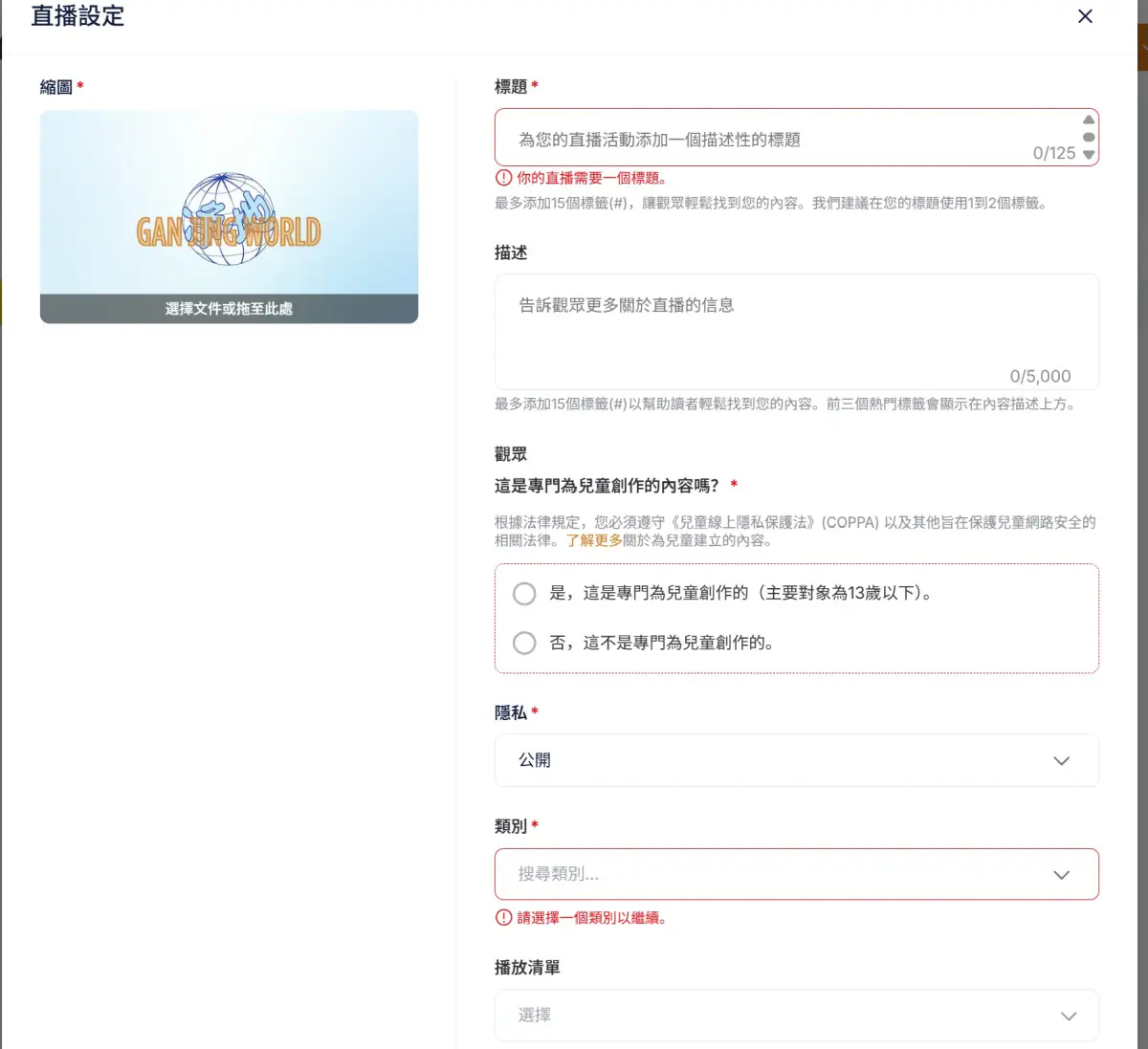Click the 直播設定 dialog heading
The height and width of the screenshot is (1049, 1148).
77,16
